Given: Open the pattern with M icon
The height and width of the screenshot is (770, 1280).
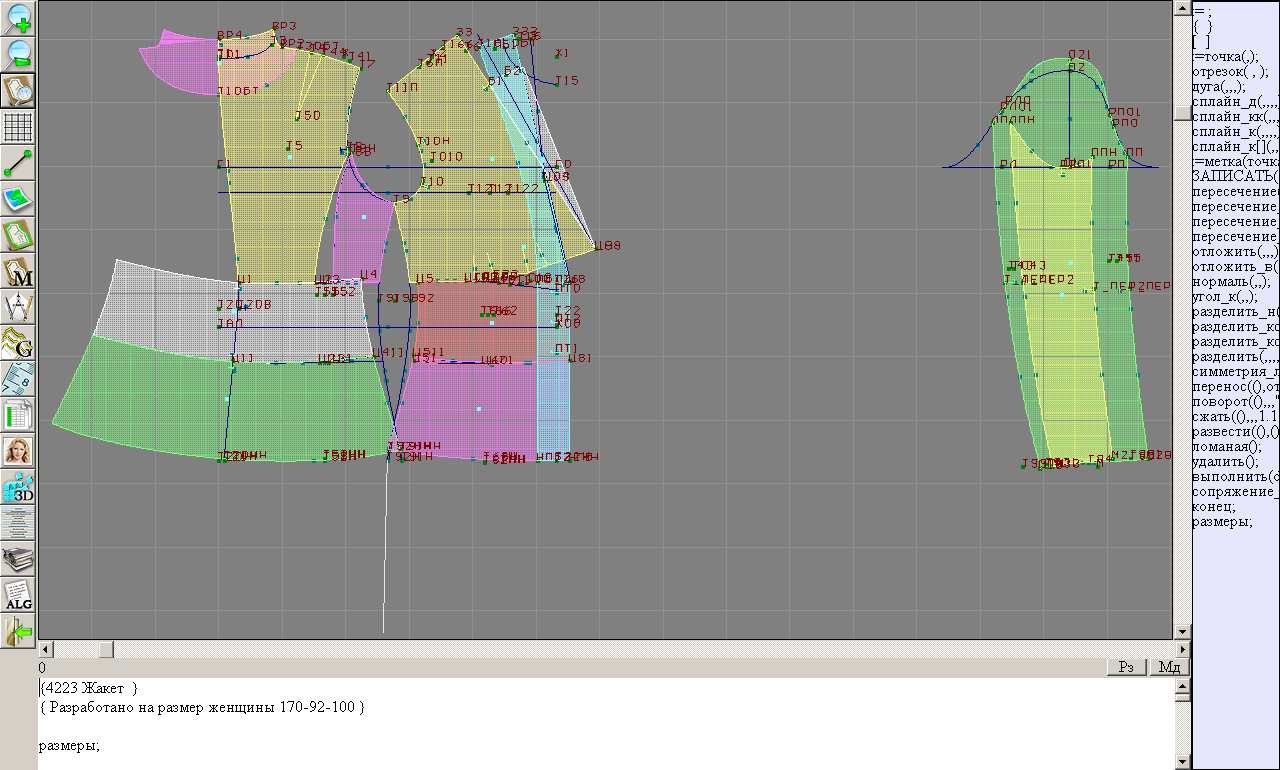Looking at the screenshot, I should (x=19, y=271).
